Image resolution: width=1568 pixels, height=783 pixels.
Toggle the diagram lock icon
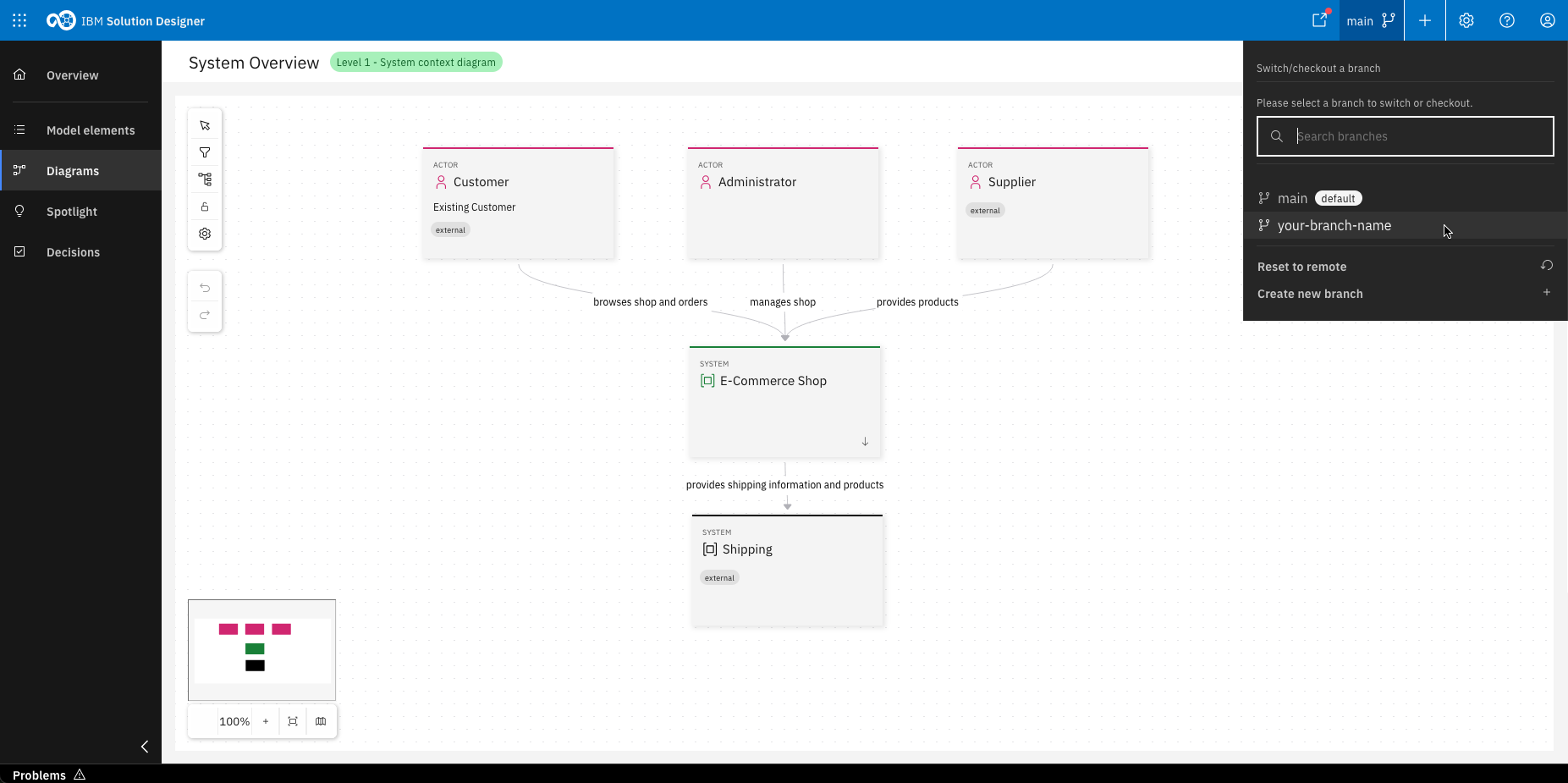tap(205, 207)
